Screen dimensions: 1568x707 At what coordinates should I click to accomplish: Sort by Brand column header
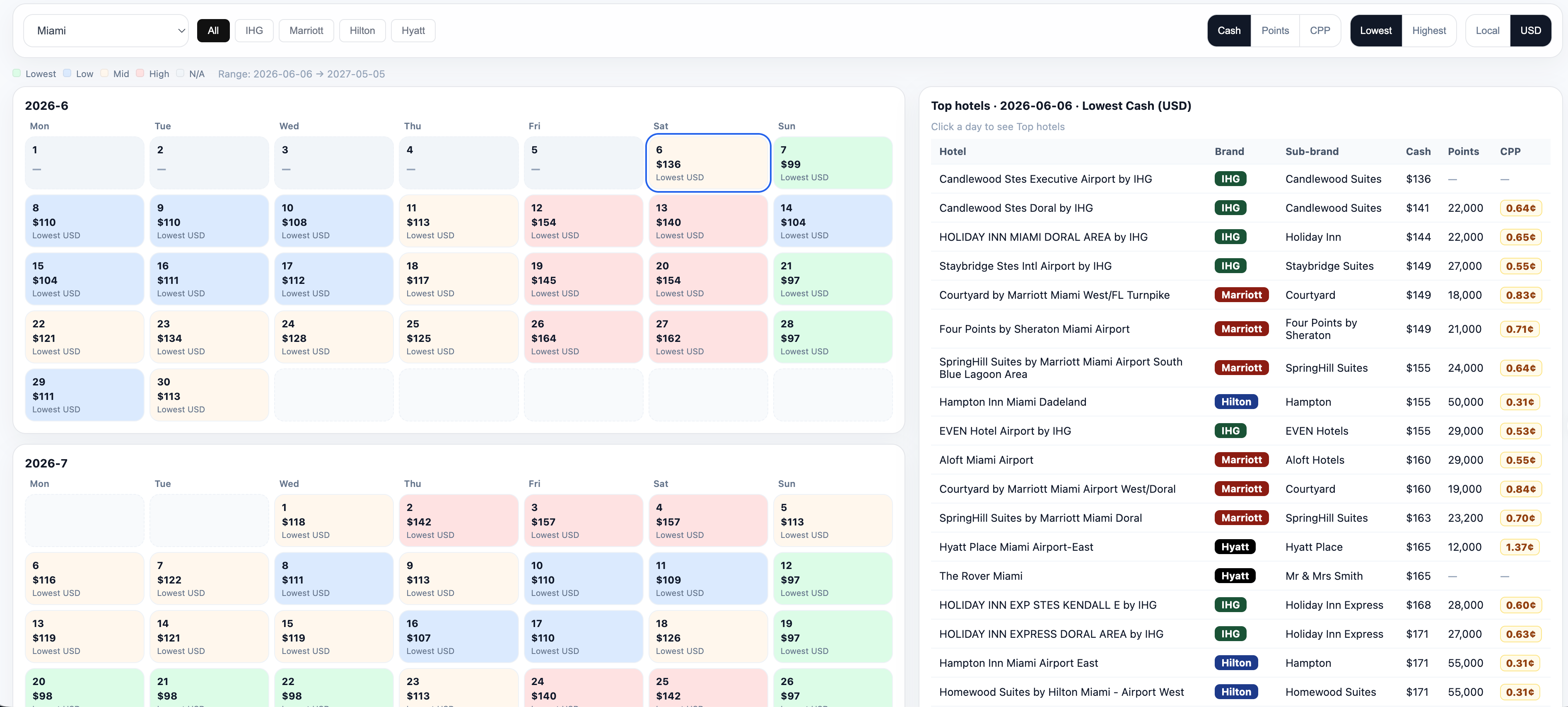pos(1229,152)
